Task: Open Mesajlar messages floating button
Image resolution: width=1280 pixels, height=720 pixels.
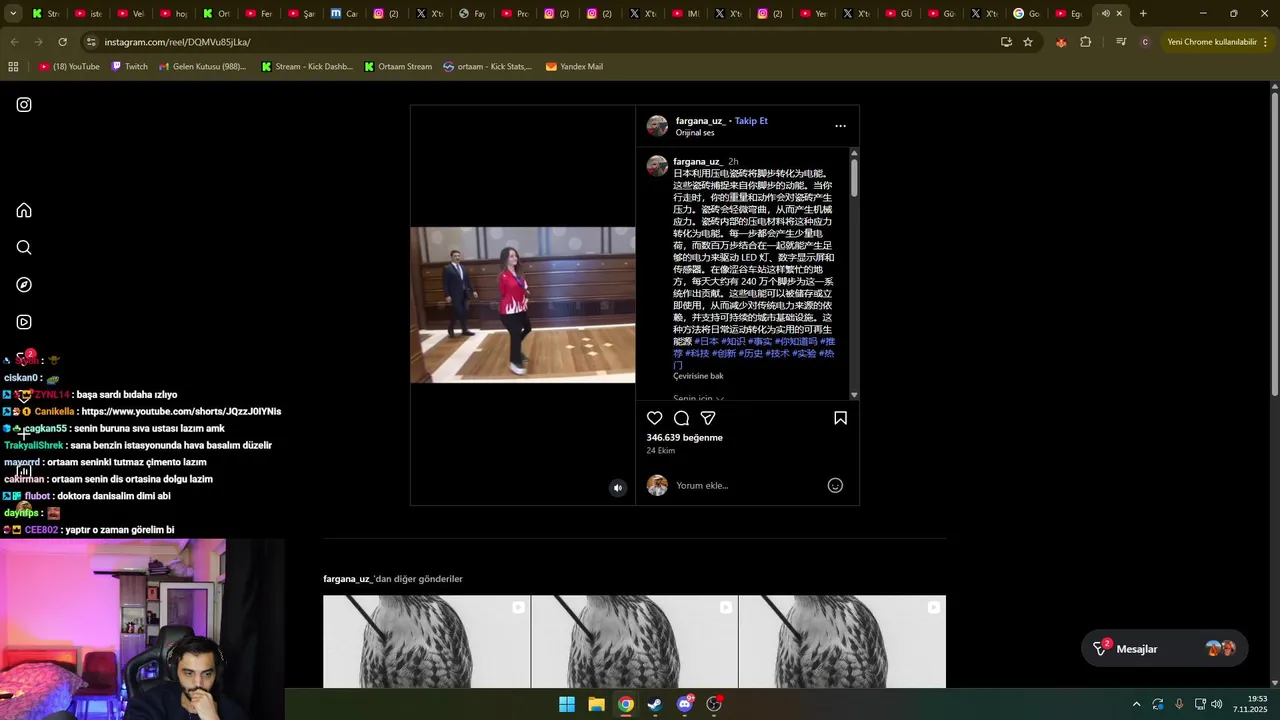Action: point(1164,649)
